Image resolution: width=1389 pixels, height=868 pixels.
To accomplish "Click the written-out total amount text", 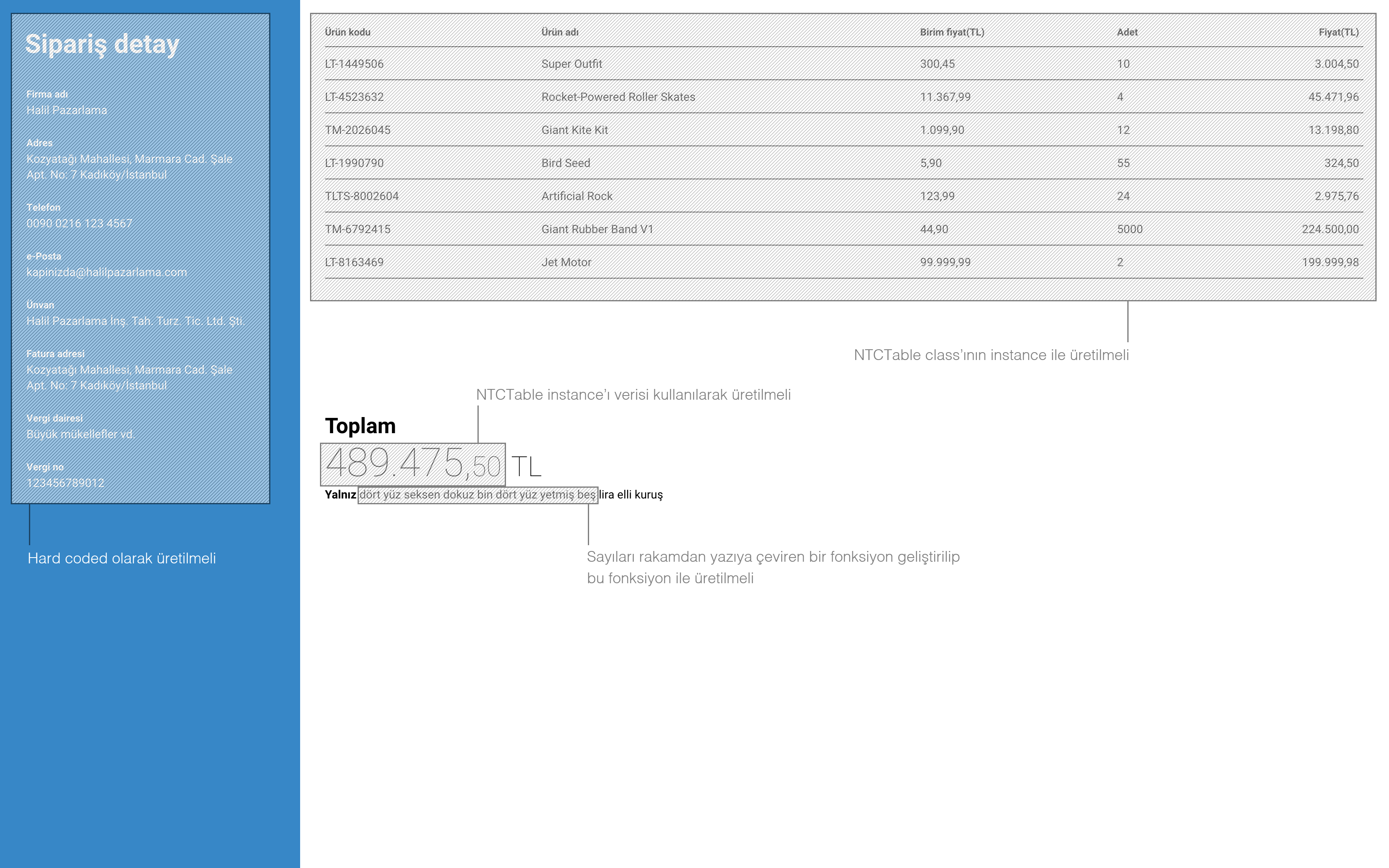I will tap(477, 495).
